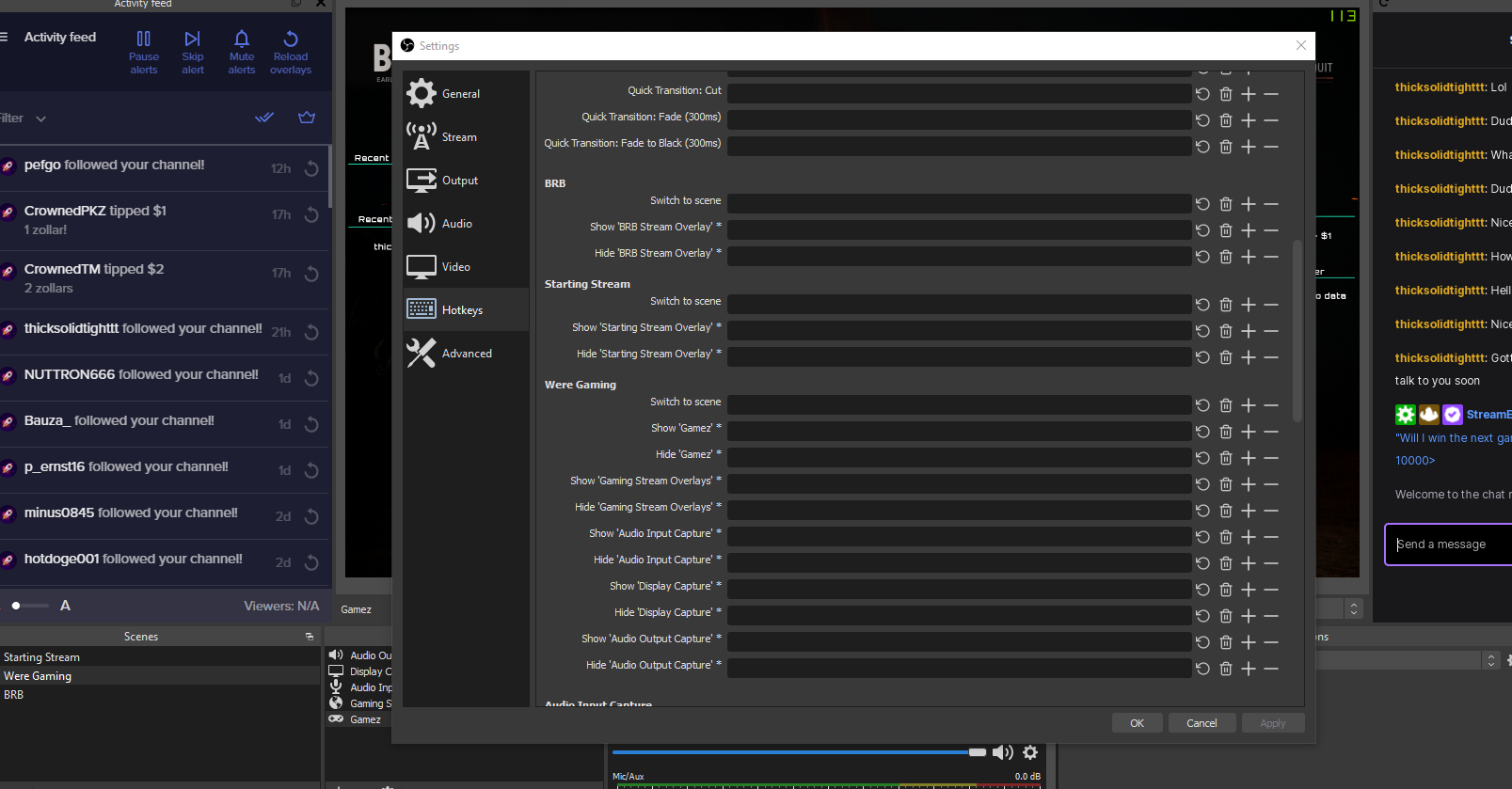This screenshot has height=789, width=1512.
Task: Reset Quick Transition: Cut hotkey
Action: pyautogui.click(x=1202, y=94)
